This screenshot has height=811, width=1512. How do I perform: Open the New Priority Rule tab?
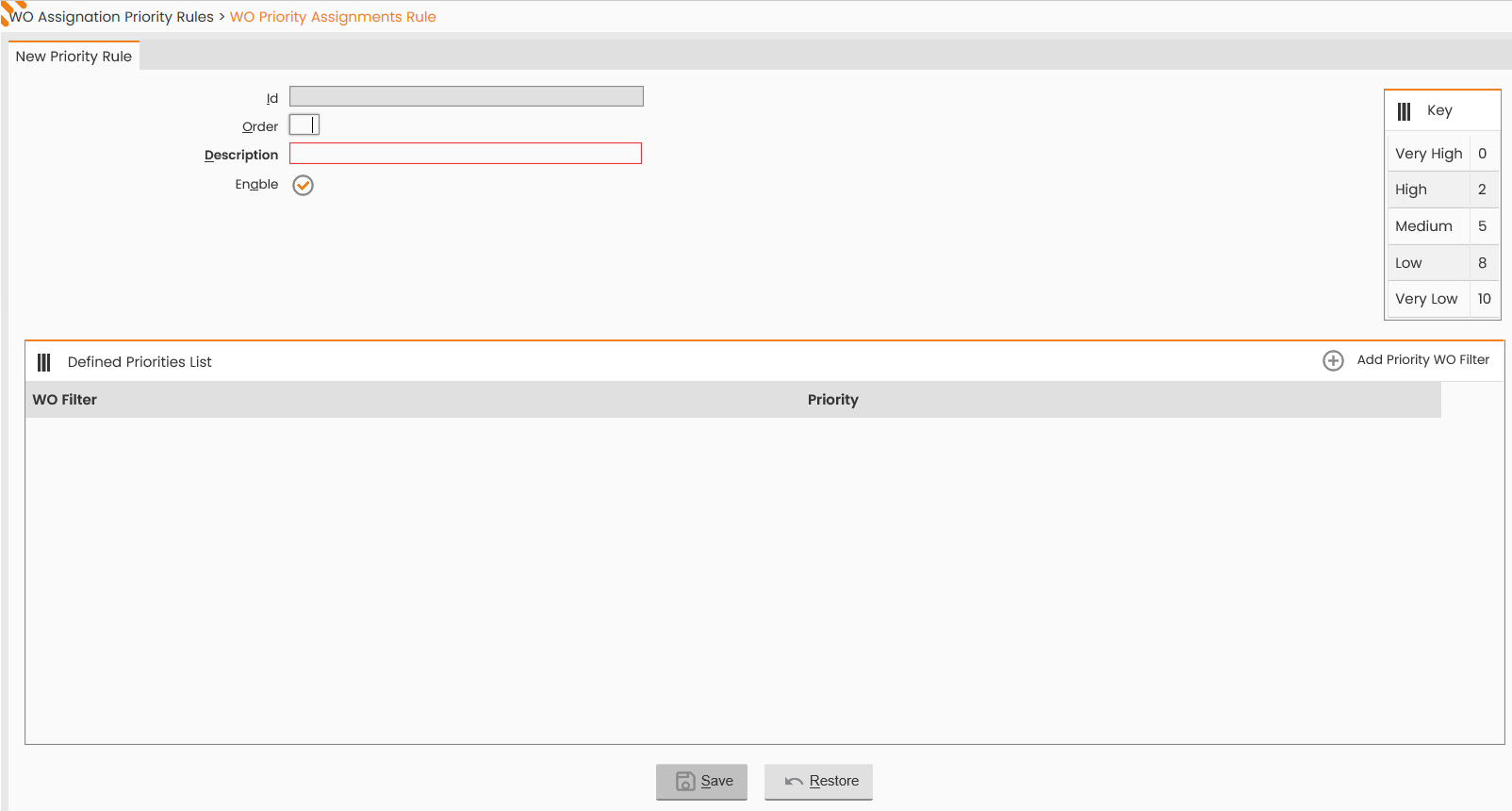click(x=74, y=57)
